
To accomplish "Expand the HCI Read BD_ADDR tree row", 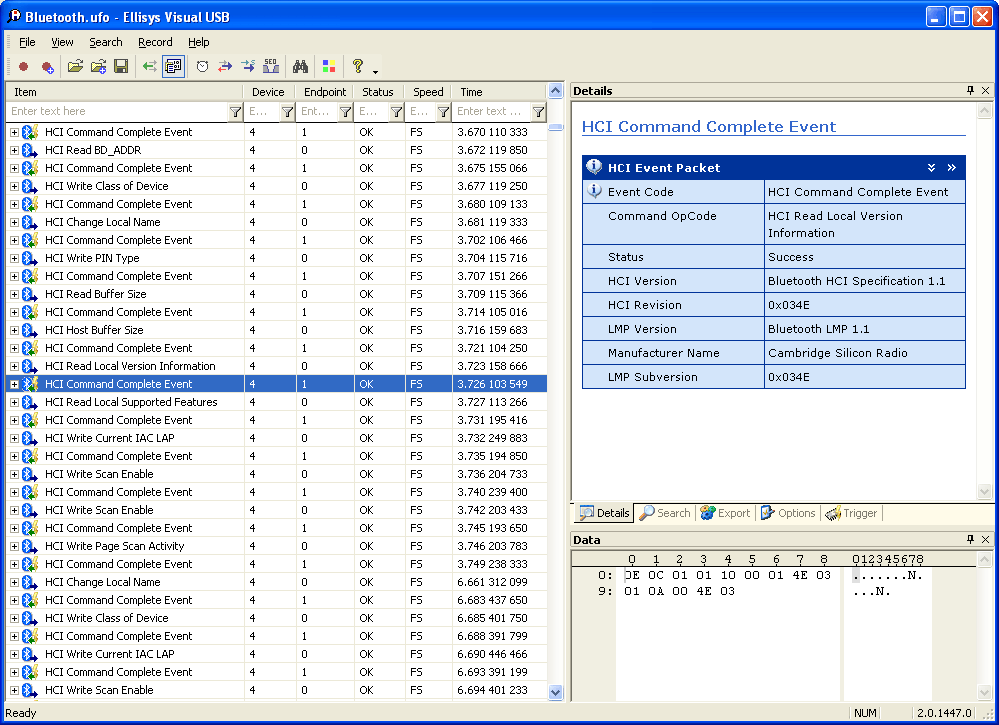I will point(14,150).
